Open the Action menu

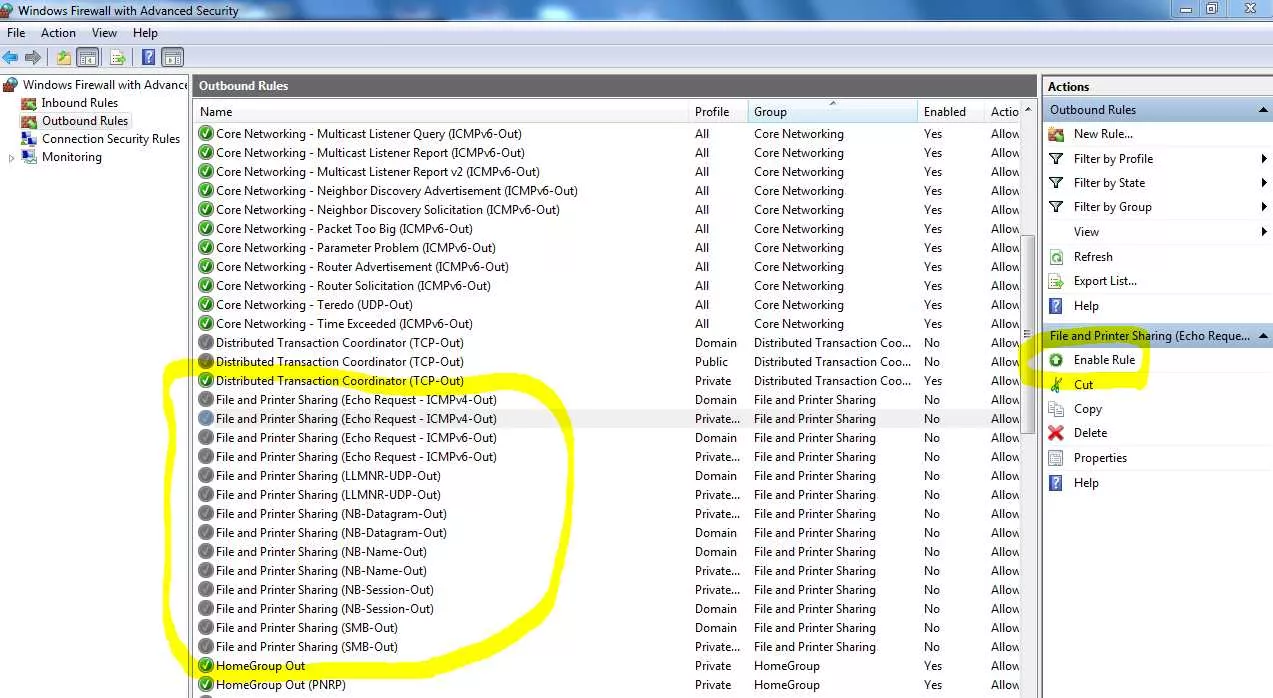[x=59, y=33]
